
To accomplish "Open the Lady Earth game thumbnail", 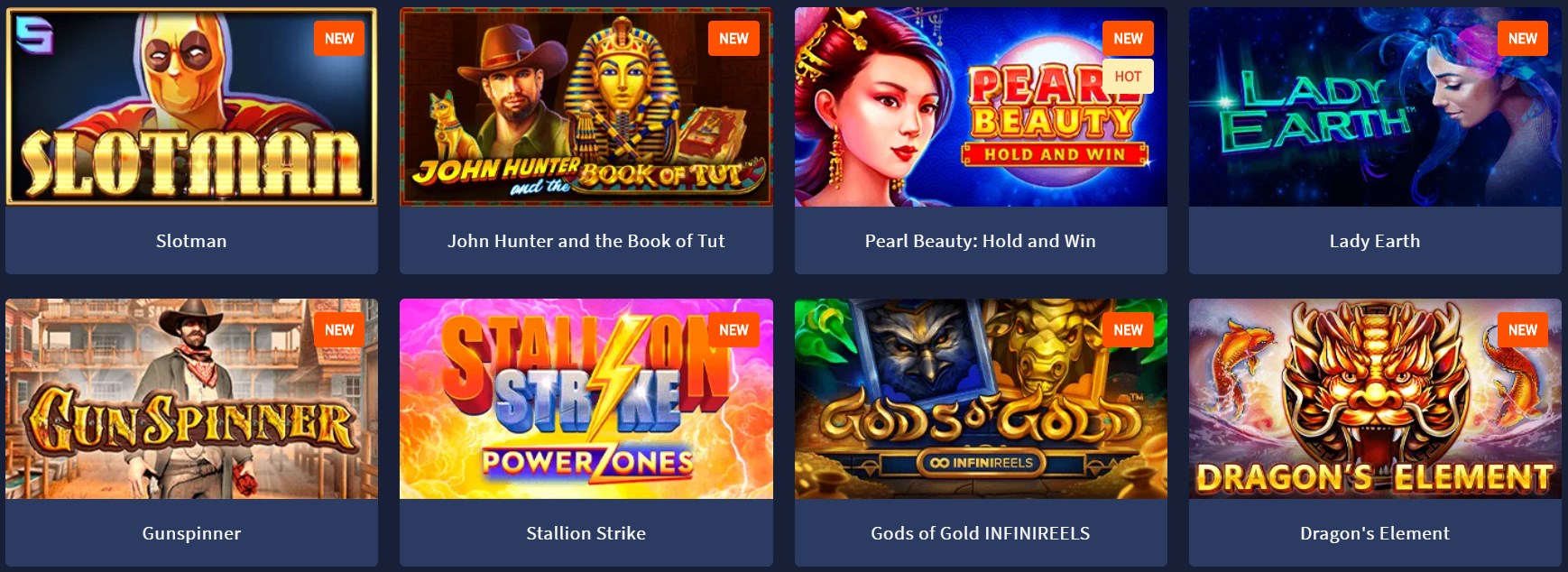I will [x=1375, y=106].
